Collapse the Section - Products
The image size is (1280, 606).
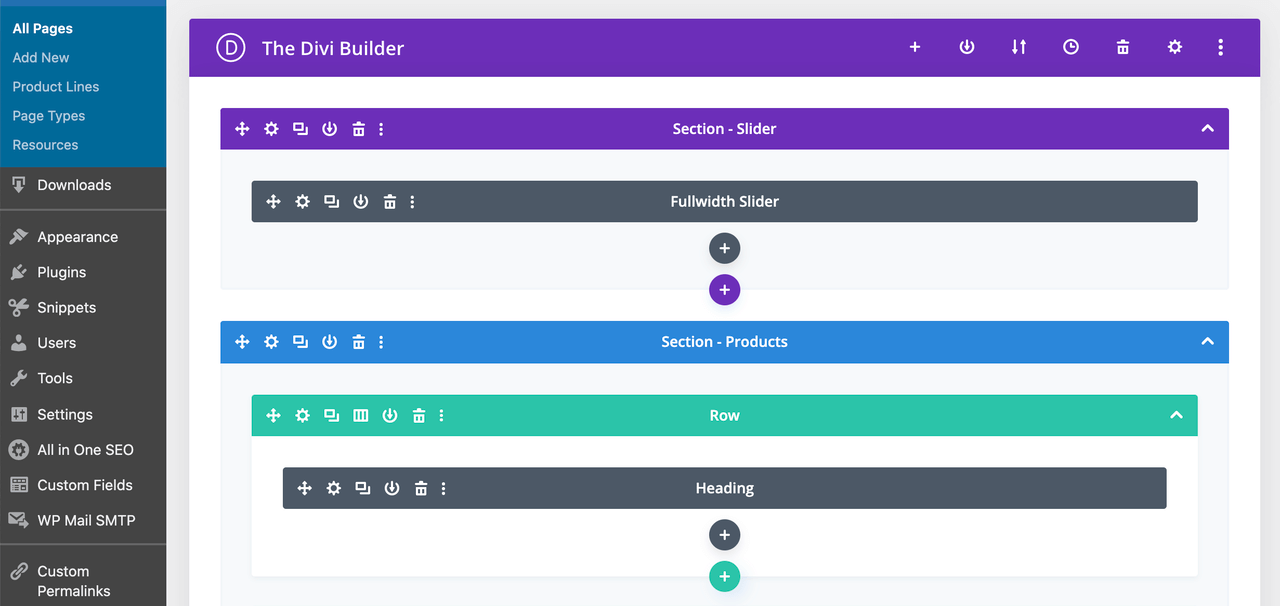[x=1207, y=342]
